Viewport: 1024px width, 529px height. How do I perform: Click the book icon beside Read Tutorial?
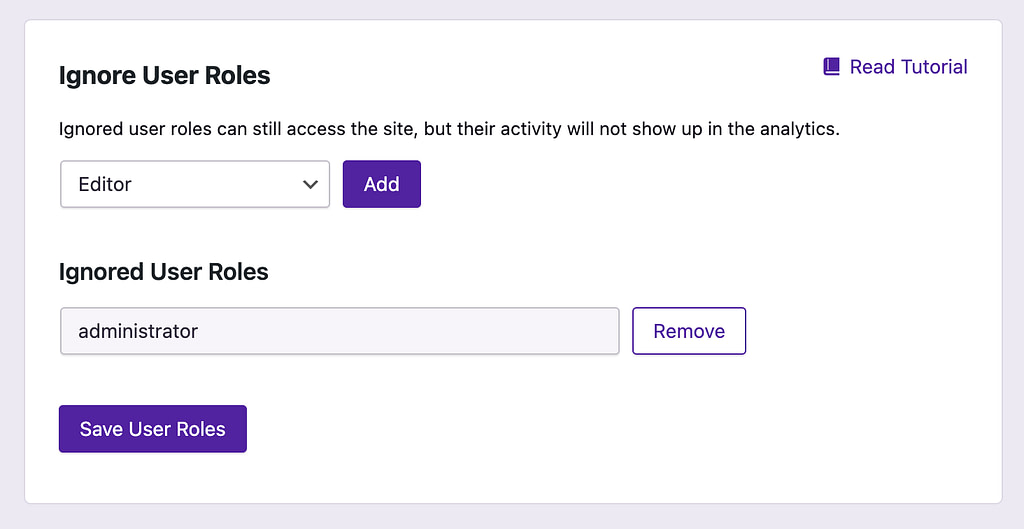[831, 67]
